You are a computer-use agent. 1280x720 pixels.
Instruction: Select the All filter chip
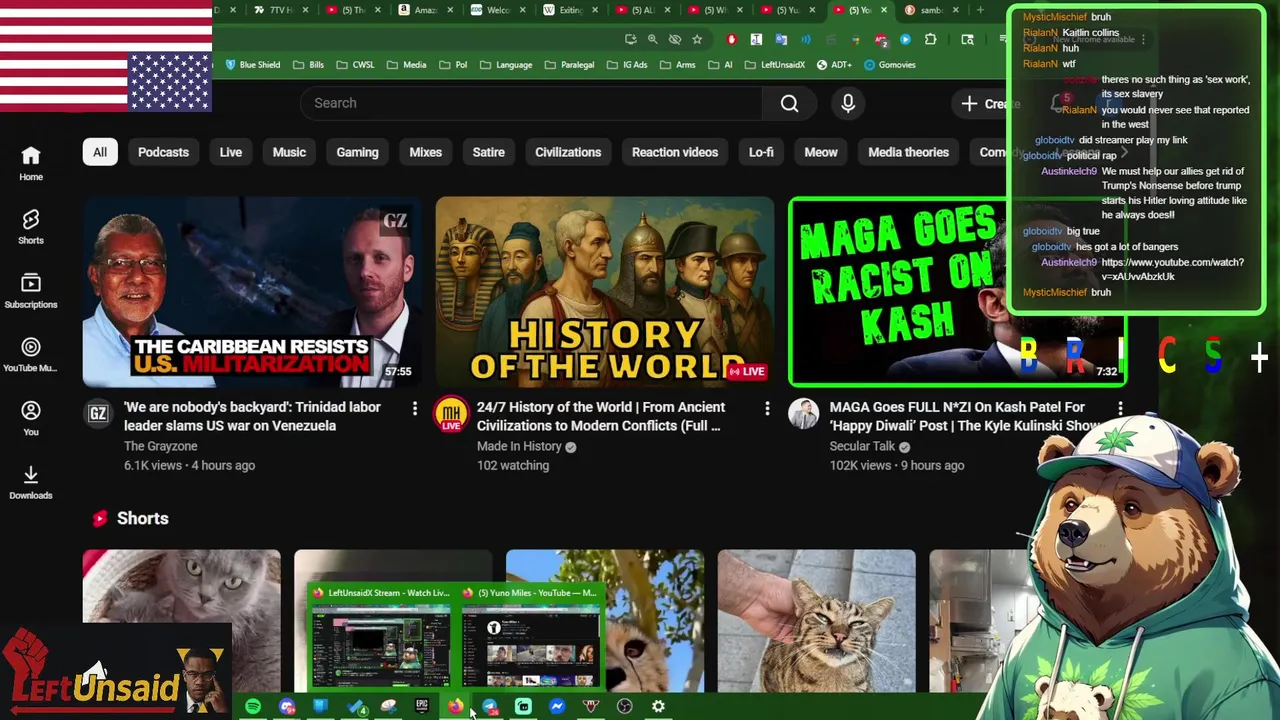click(x=100, y=152)
